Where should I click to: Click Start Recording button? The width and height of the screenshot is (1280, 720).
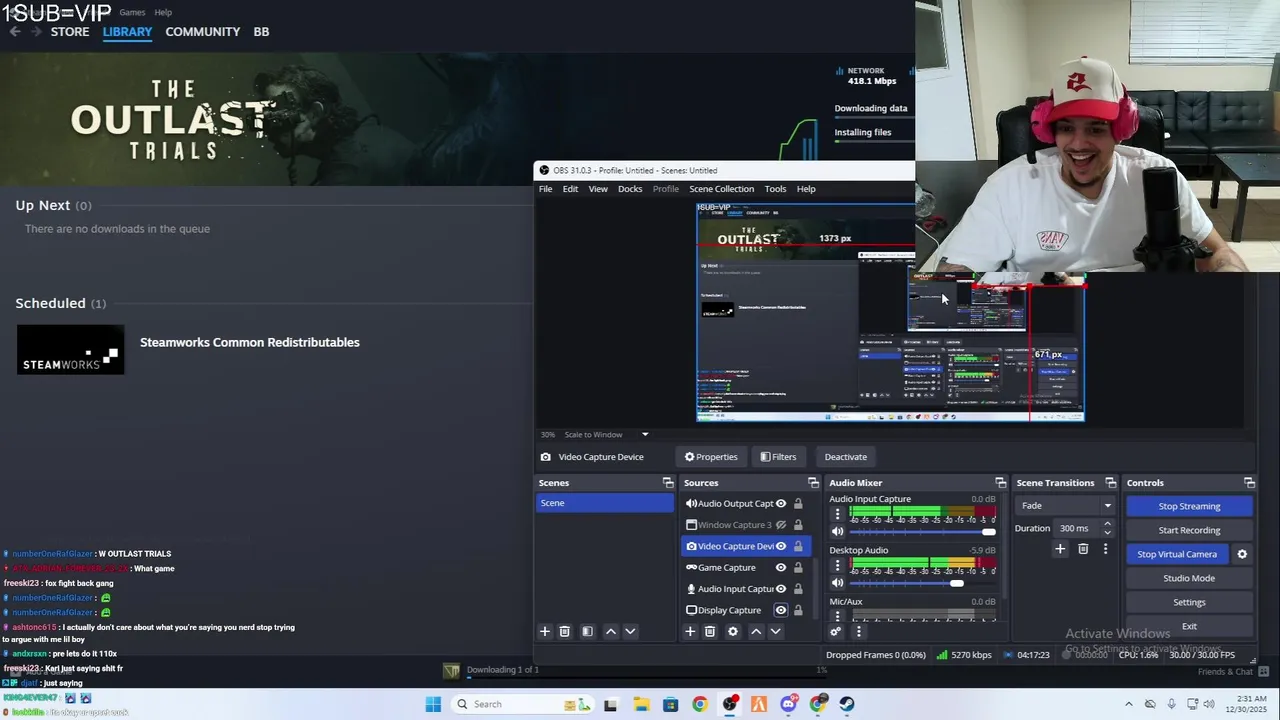click(x=1189, y=530)
